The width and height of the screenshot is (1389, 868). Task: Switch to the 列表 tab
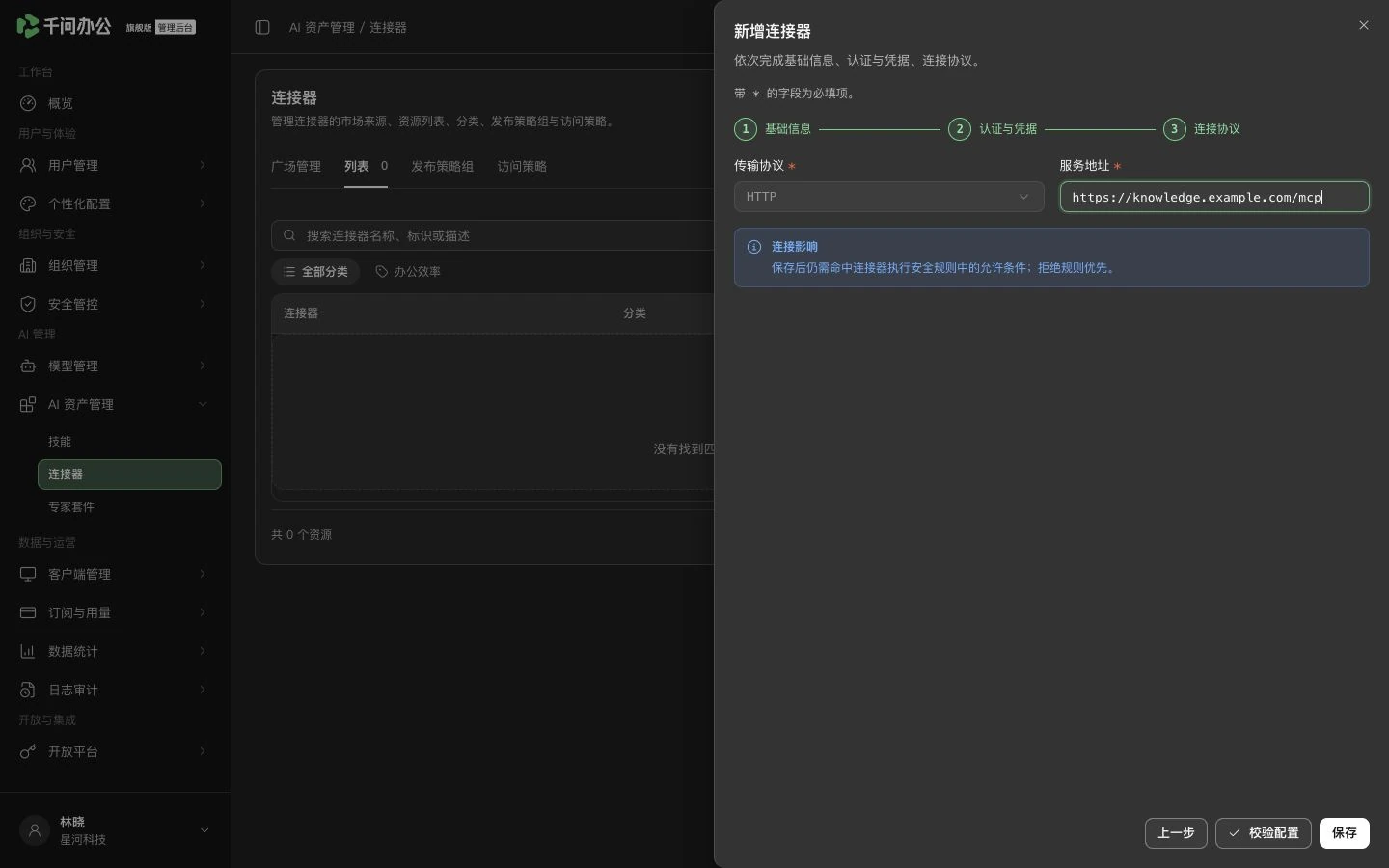pos(366,166)
